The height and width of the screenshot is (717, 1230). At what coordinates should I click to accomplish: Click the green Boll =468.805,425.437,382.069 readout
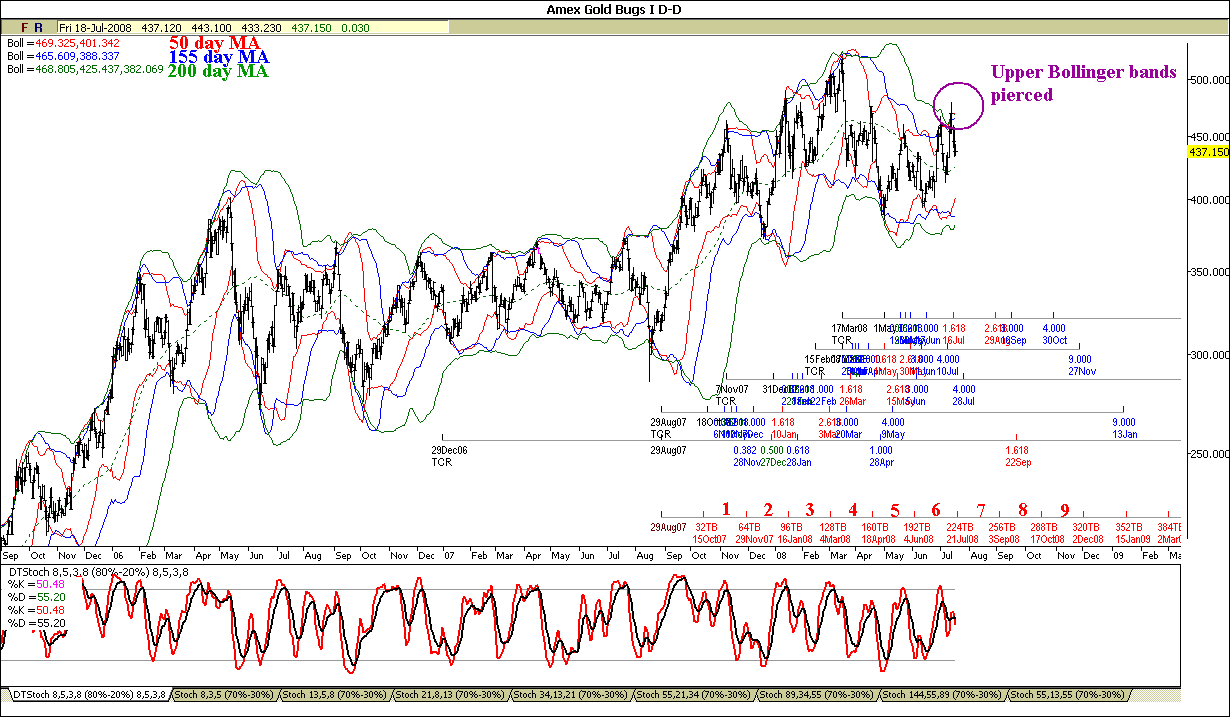click(85, 70)
